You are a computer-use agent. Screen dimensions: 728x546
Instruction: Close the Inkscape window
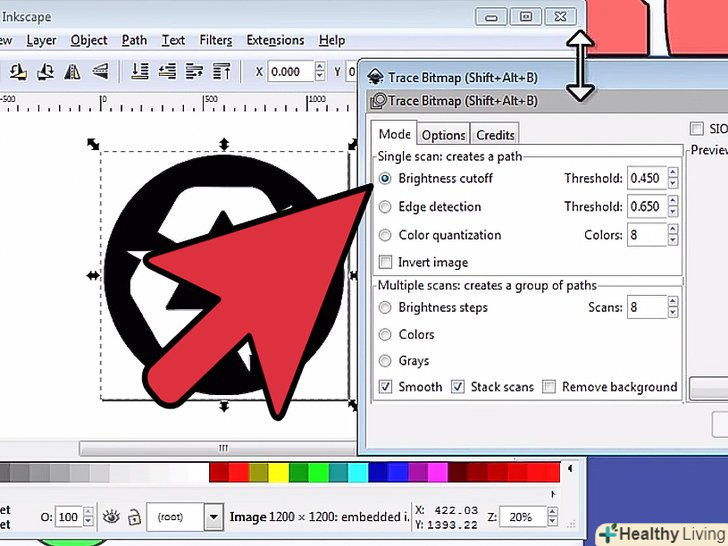coord(561,17)
